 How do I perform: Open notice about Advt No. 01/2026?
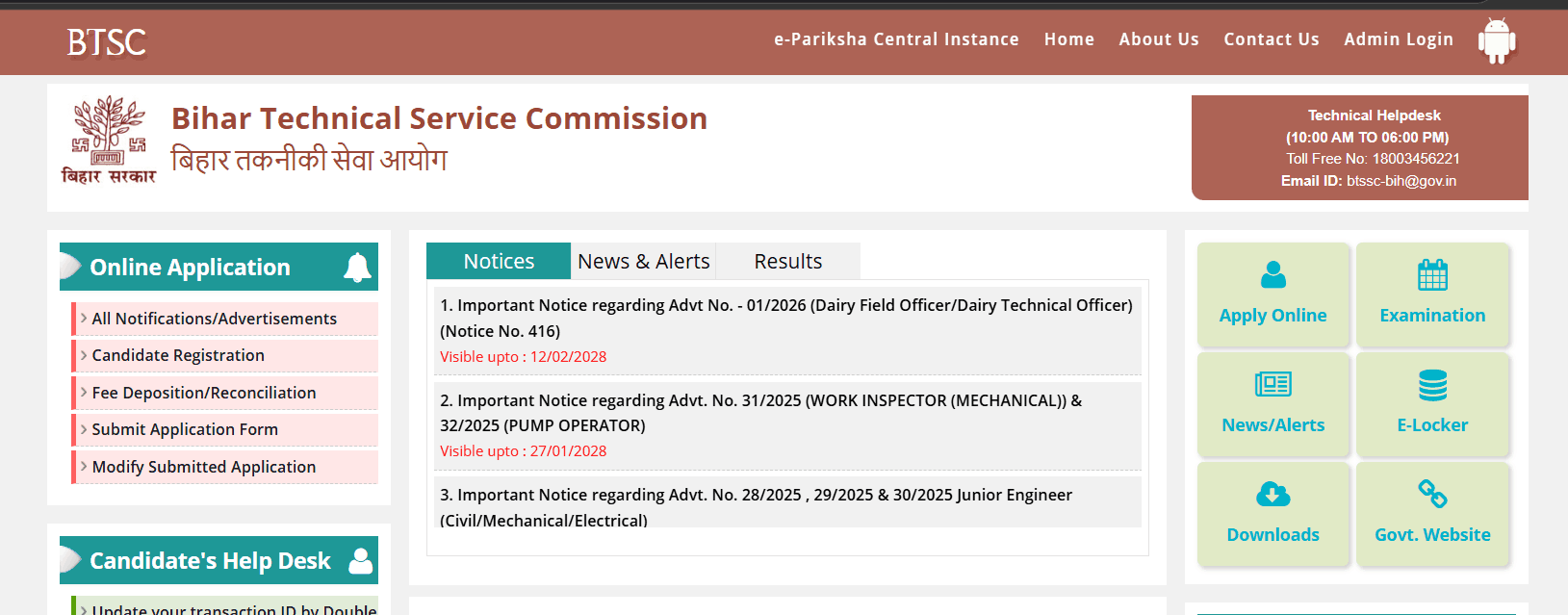(785, 318)
